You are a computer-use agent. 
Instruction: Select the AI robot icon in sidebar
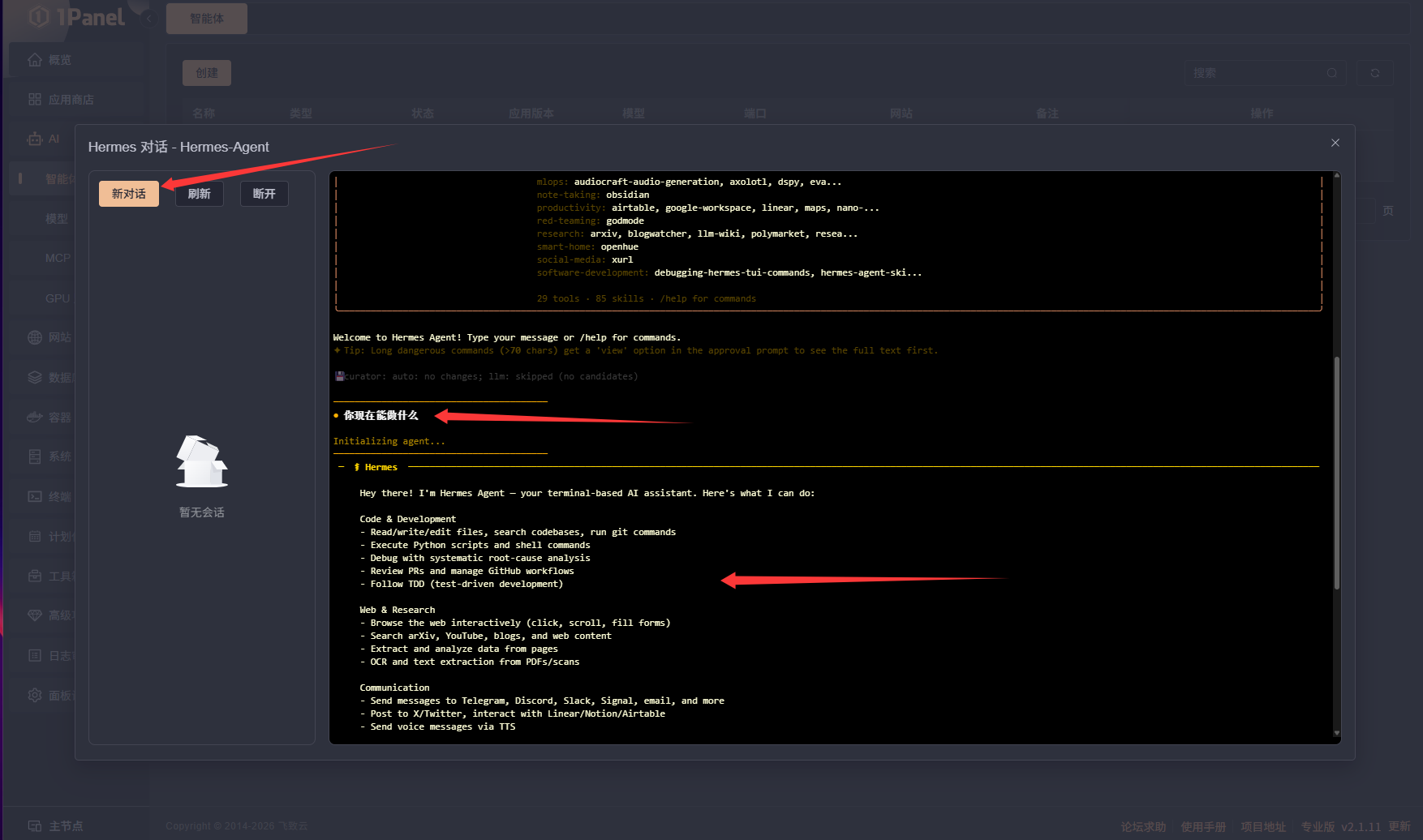coord(35,139)
